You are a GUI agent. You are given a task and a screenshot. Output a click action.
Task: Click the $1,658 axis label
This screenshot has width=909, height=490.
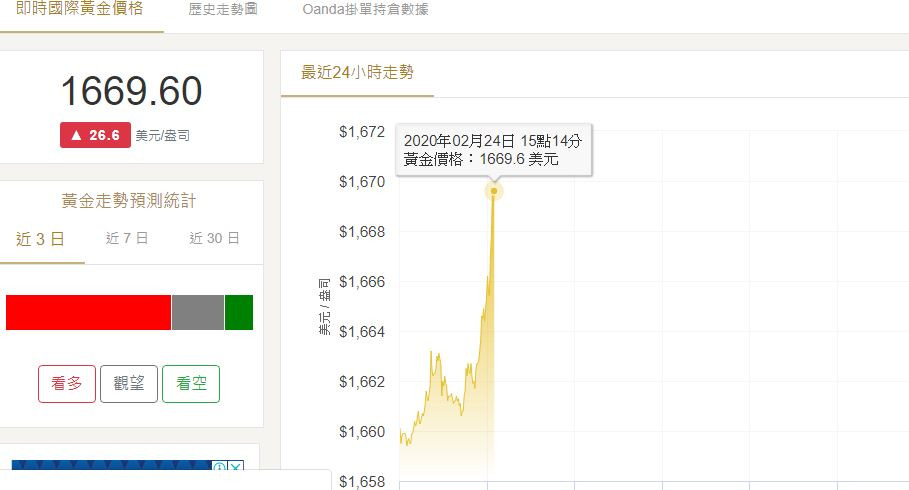(x=362, y=481)
